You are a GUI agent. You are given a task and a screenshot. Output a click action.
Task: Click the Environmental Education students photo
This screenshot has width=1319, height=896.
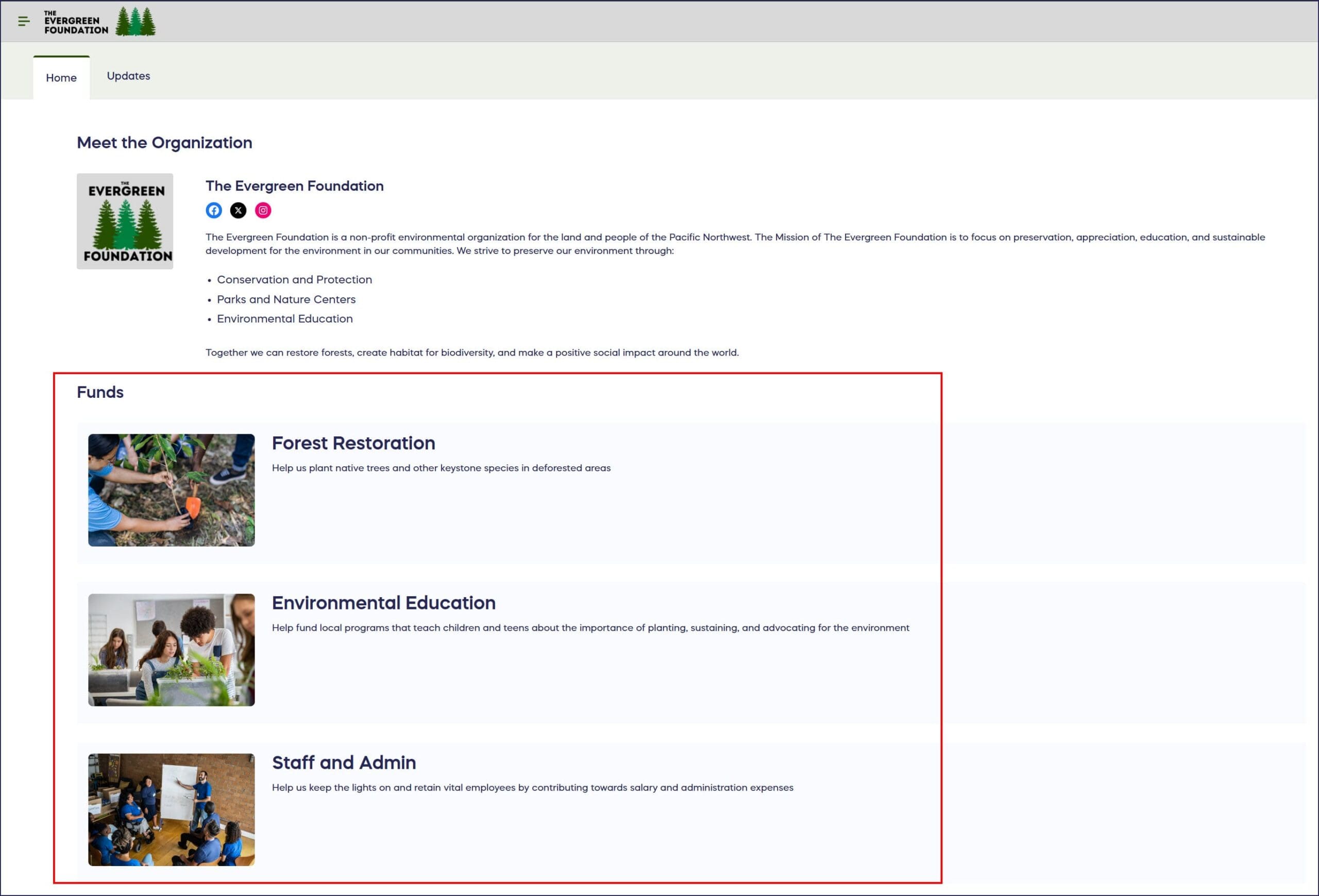[x=172, y=650]
